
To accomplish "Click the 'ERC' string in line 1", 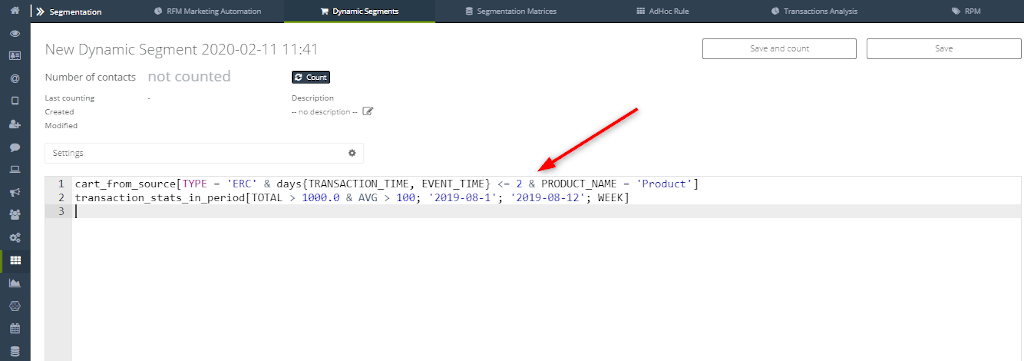I will tap(242, 184).
